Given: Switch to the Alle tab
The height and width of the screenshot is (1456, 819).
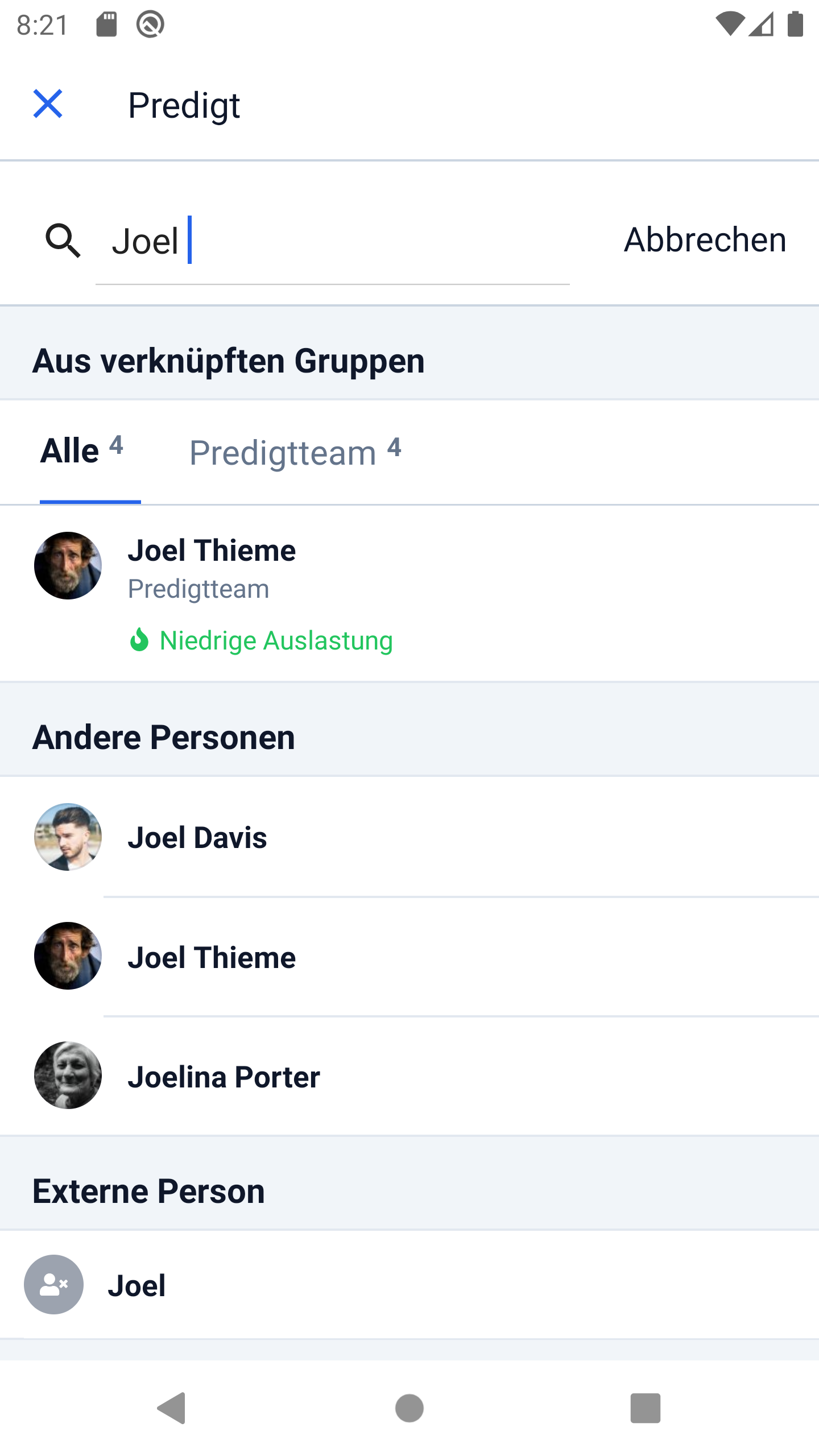Looking at the screenshot, I should click(82, 452).
